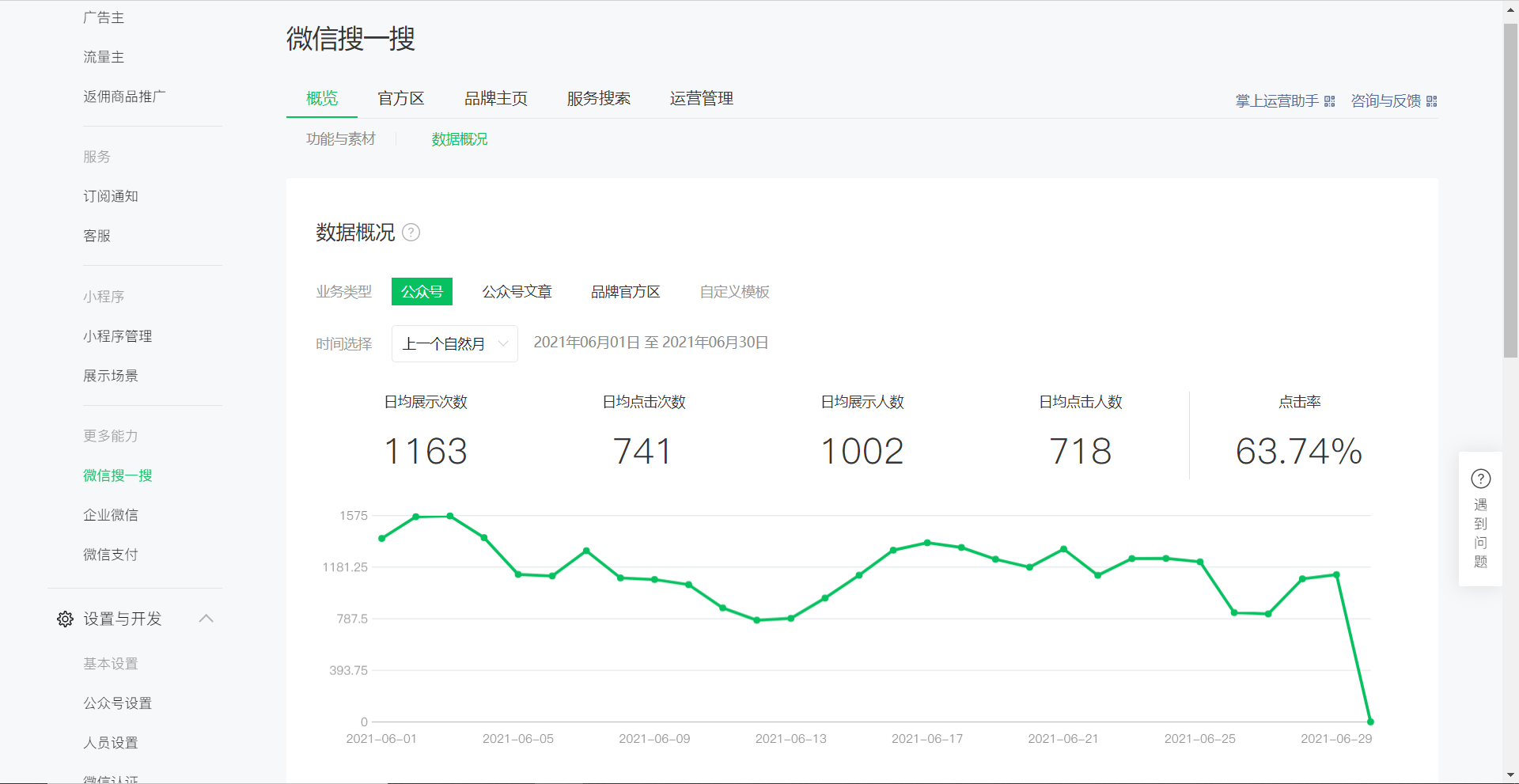Switch to the 概览 tab
Screen dimensions: 1519x784
(322, 98)
